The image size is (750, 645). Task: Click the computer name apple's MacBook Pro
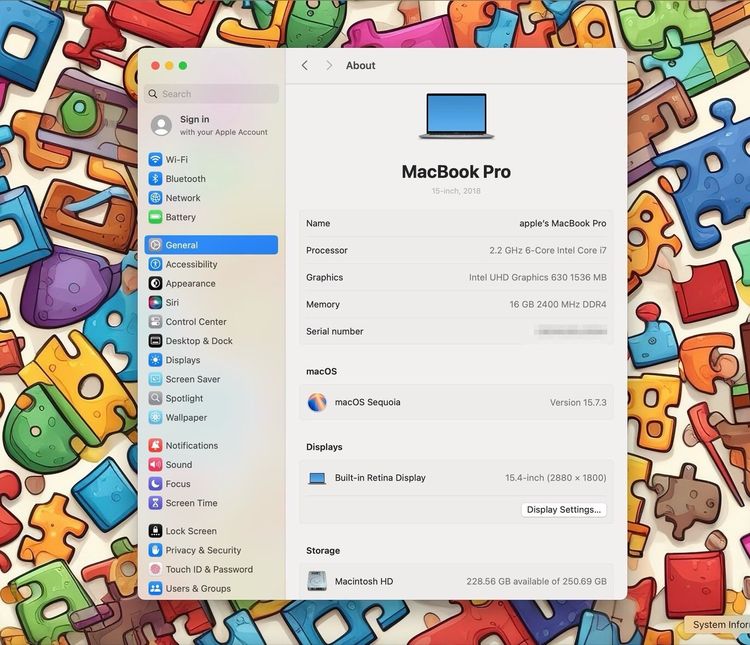tap(562, 223)
